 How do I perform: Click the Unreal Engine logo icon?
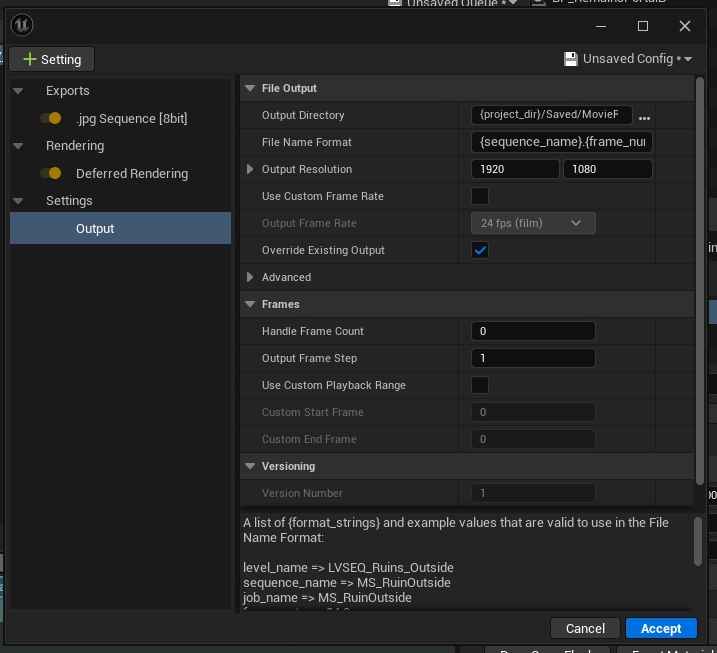point(22,25)
